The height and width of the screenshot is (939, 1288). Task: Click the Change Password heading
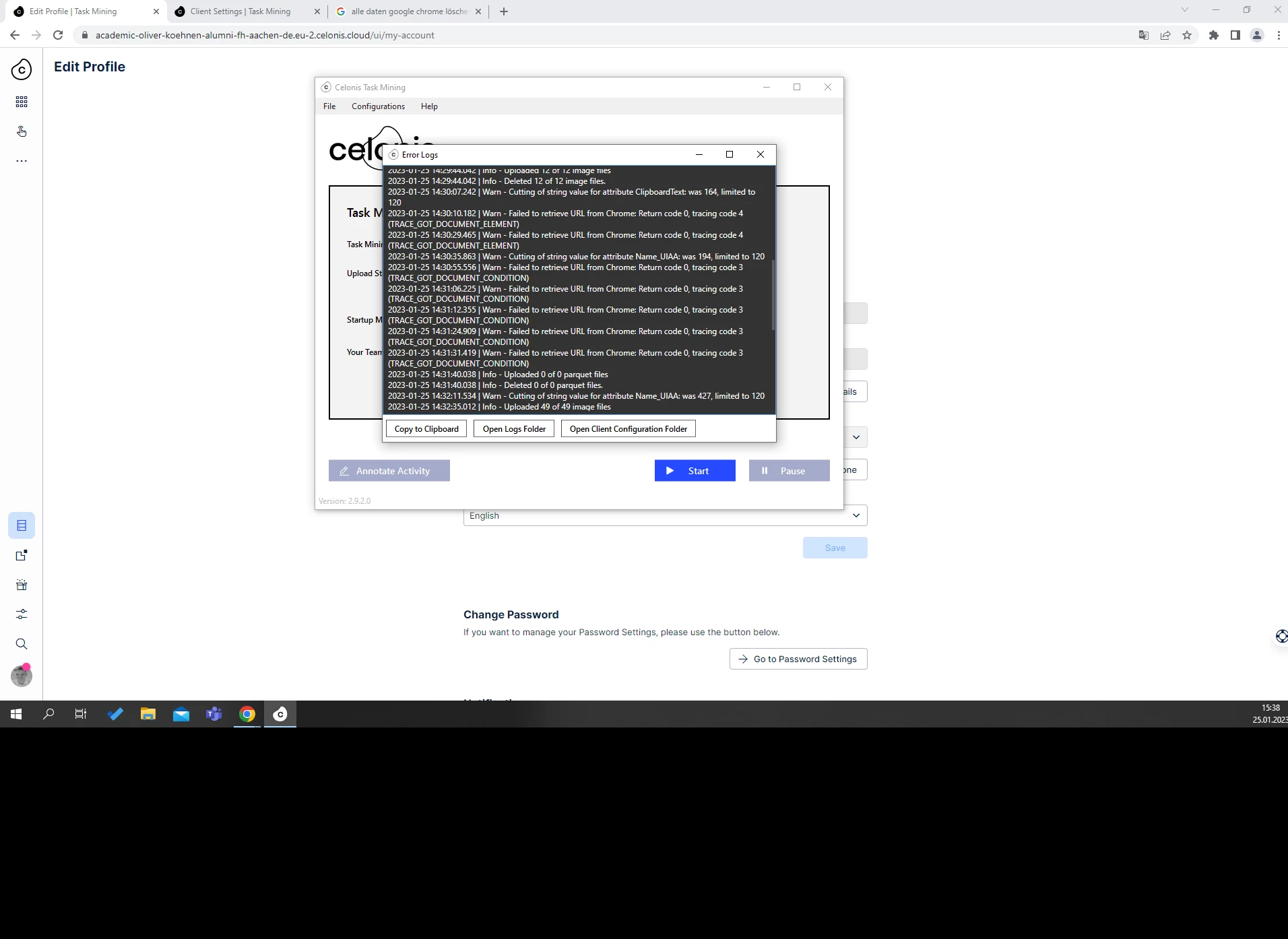click(x=511, y=614)
